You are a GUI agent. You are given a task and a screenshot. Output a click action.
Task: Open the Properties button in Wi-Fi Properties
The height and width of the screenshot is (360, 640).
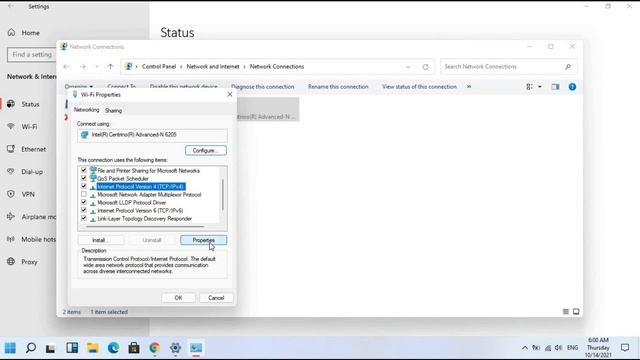(203, 240)
